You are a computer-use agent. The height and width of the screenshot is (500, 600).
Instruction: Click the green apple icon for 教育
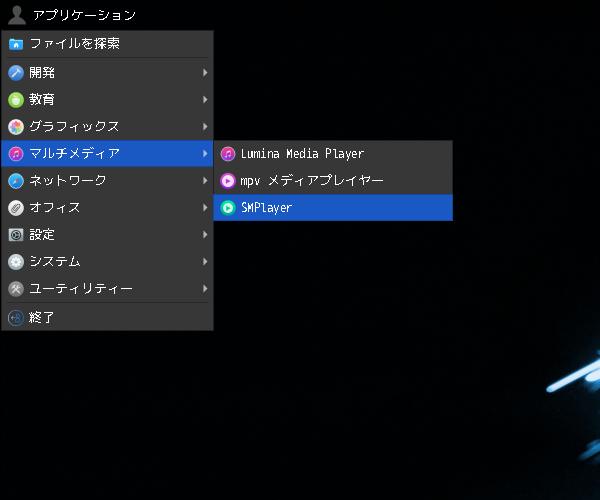coord(16,100)
